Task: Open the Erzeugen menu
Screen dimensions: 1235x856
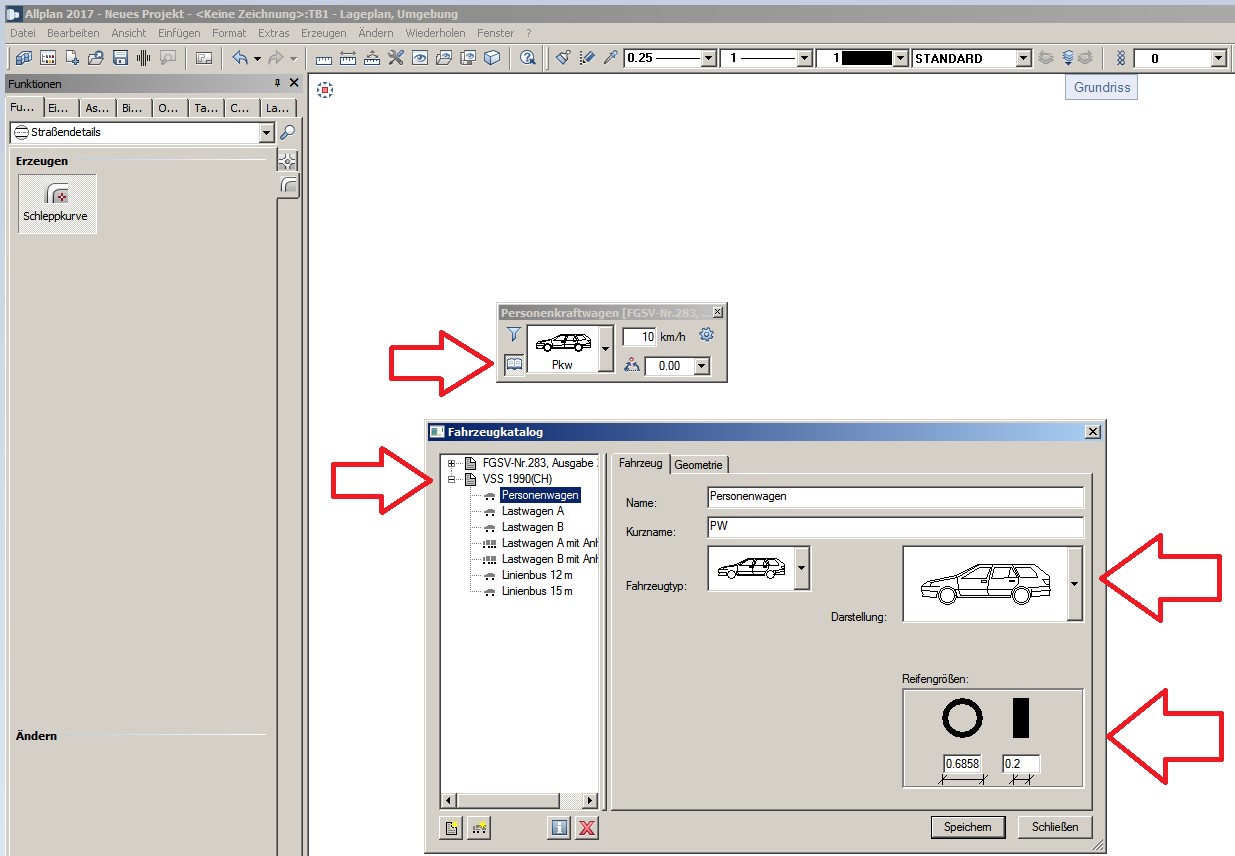Action: click(x=323, y=33)
